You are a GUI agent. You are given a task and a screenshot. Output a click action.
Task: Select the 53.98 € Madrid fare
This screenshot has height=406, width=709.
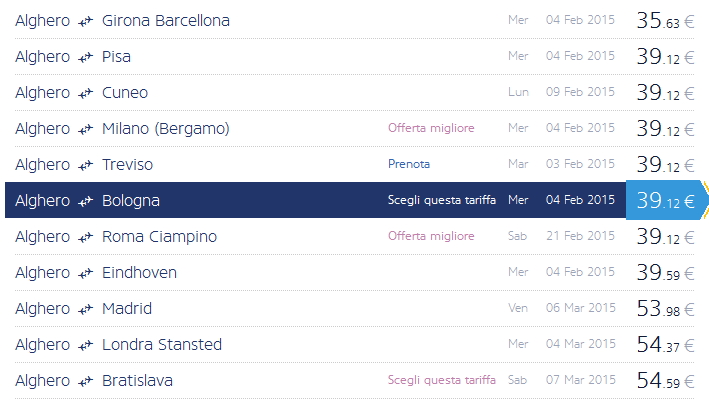(665, 309)
